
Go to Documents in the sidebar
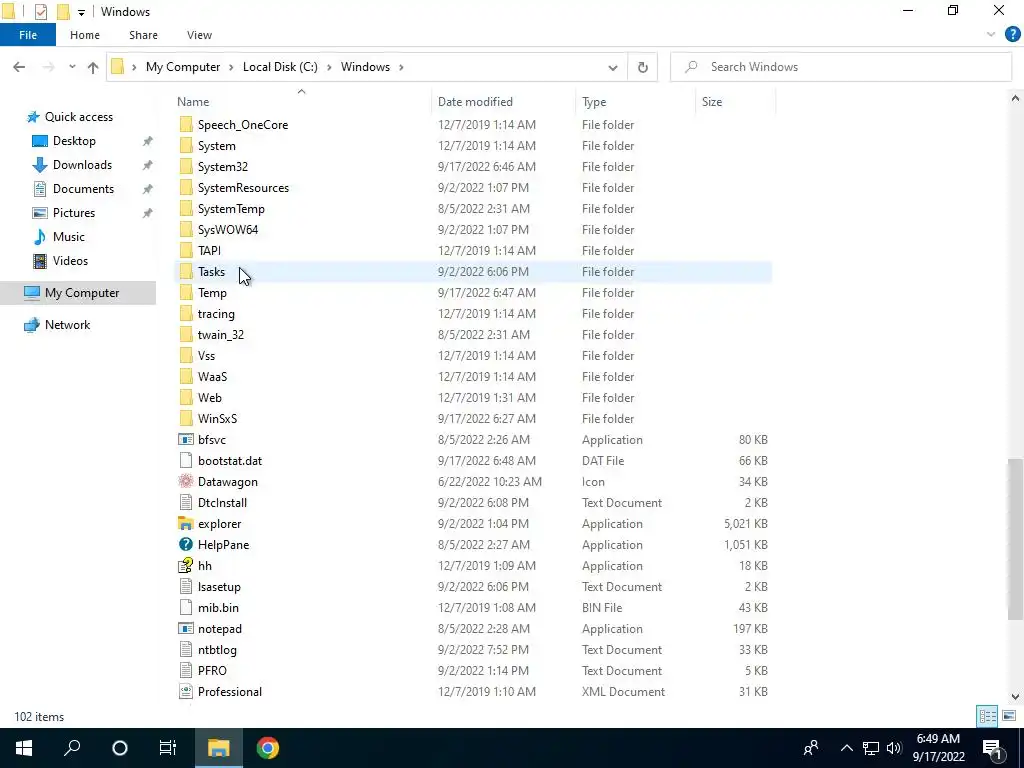point(83,189)
